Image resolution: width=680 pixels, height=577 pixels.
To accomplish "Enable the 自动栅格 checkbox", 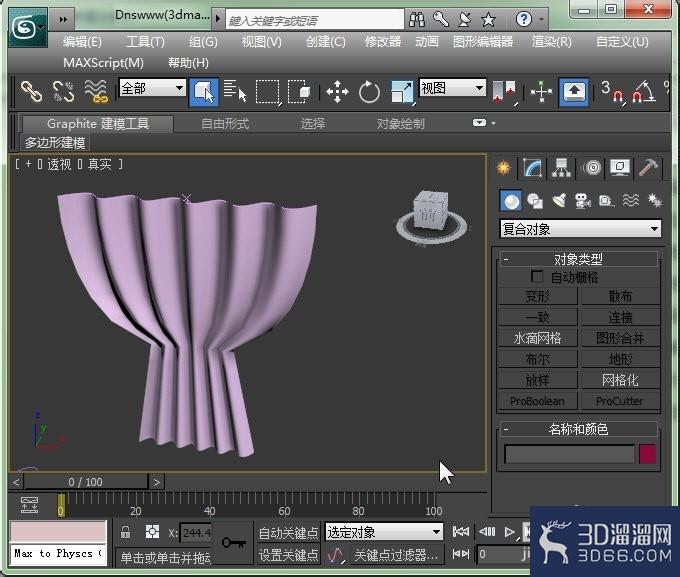I will click(537, 276).
